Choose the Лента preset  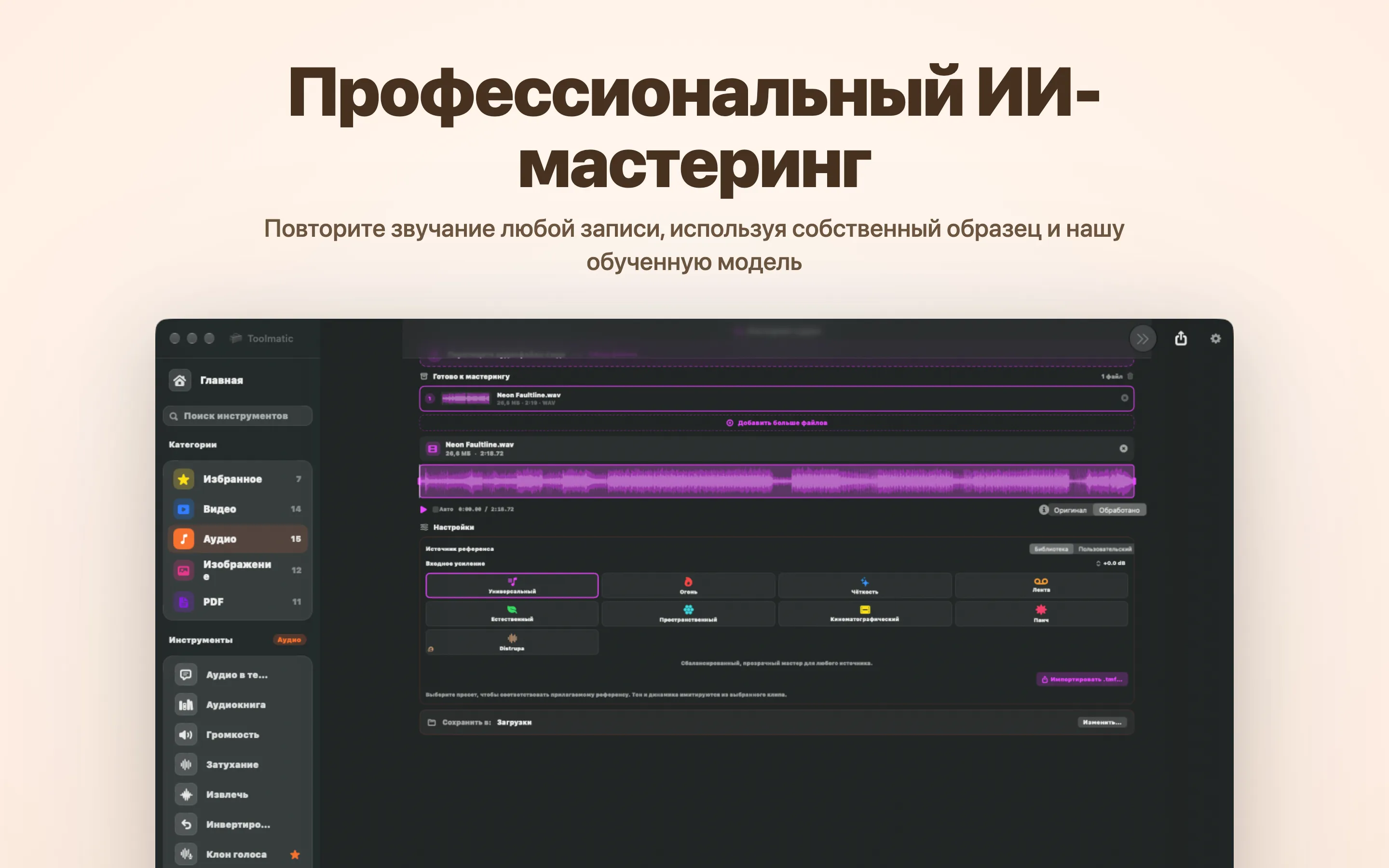[1041, 585]
